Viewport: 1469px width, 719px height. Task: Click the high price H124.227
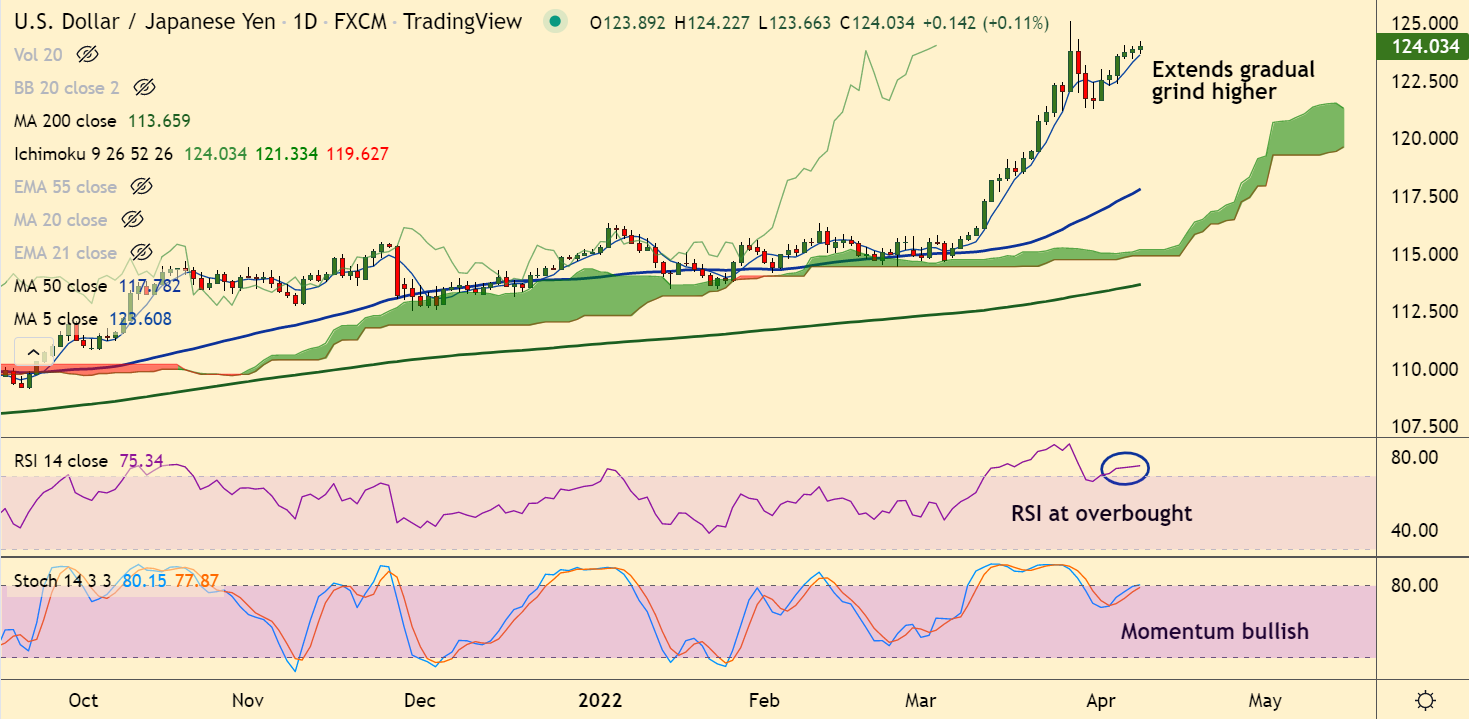click(x=711, y=22)
